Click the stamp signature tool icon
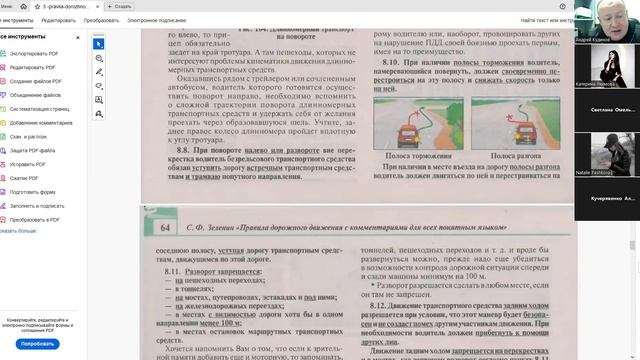Screen dimensions: 640x360 pyautogui.click(x=99, y=114)
